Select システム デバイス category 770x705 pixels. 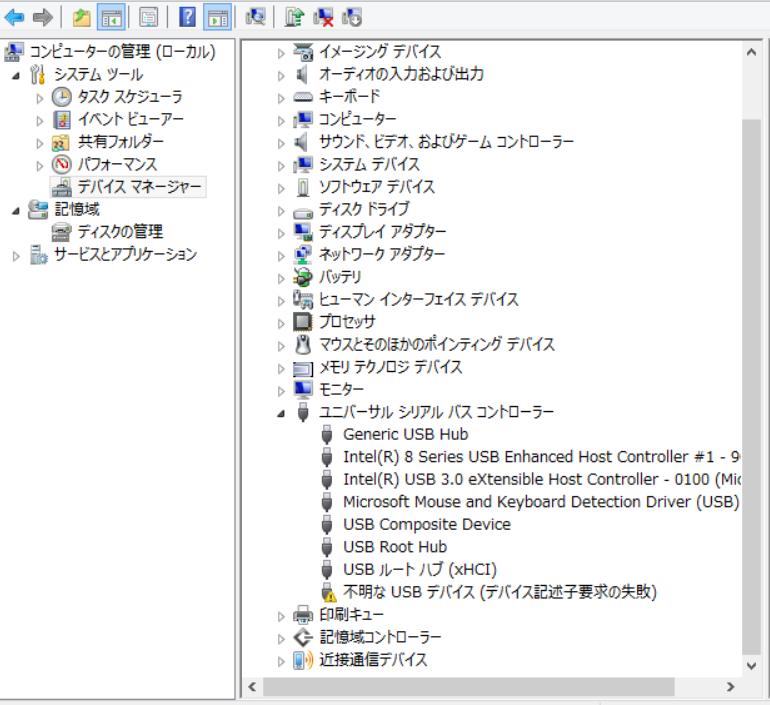[369, 164]
